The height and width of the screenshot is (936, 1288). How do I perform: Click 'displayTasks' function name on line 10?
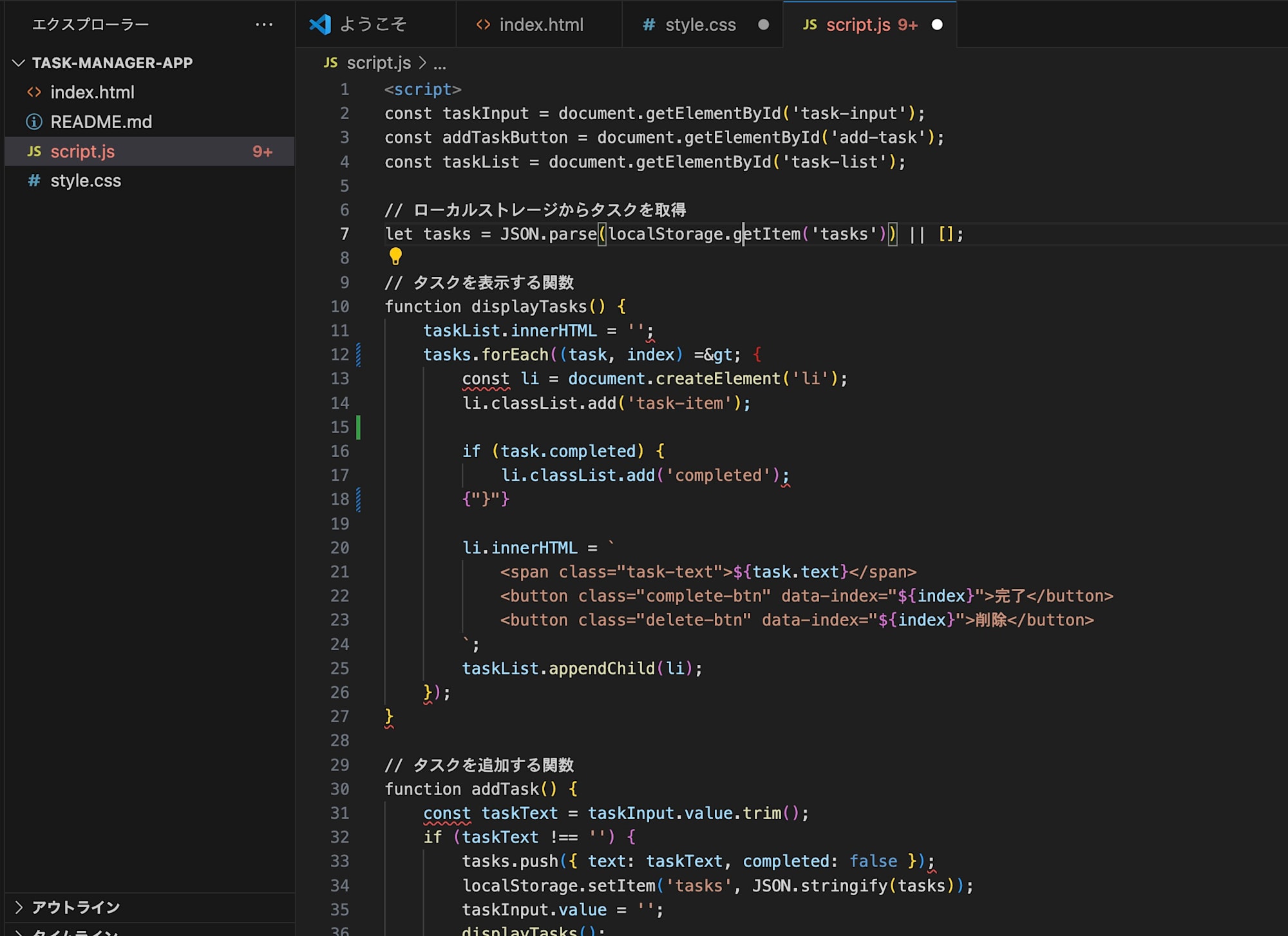529,306
